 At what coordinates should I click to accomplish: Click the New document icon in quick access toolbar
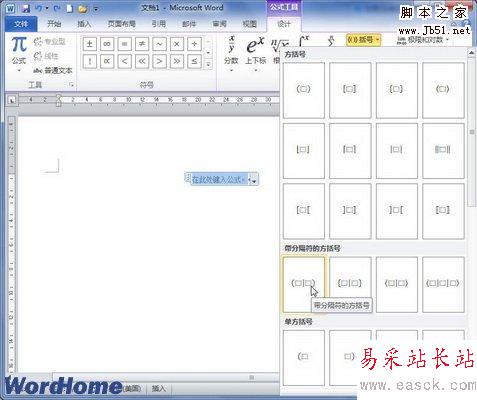coord(70,8)
